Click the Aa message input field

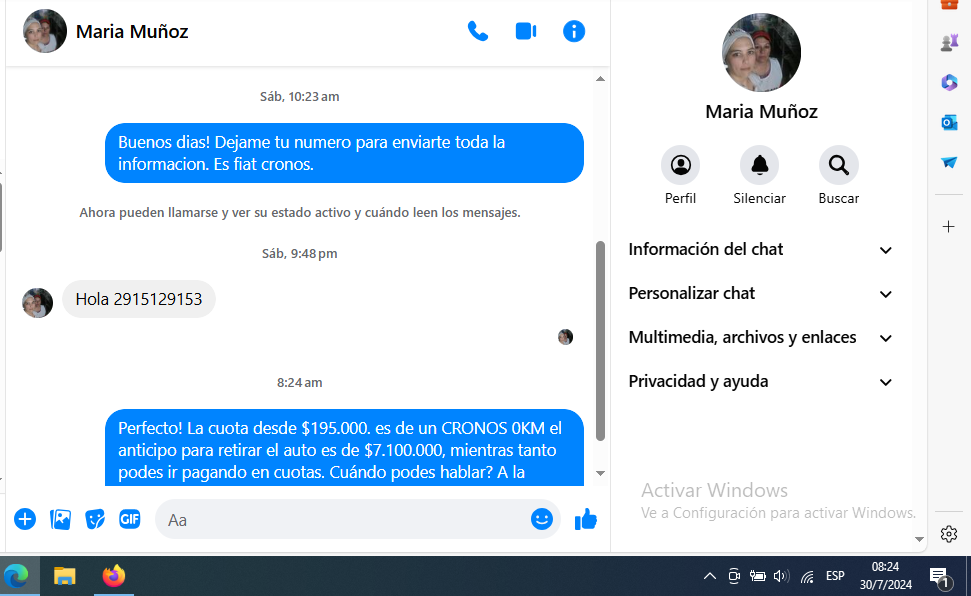[340, 520]
